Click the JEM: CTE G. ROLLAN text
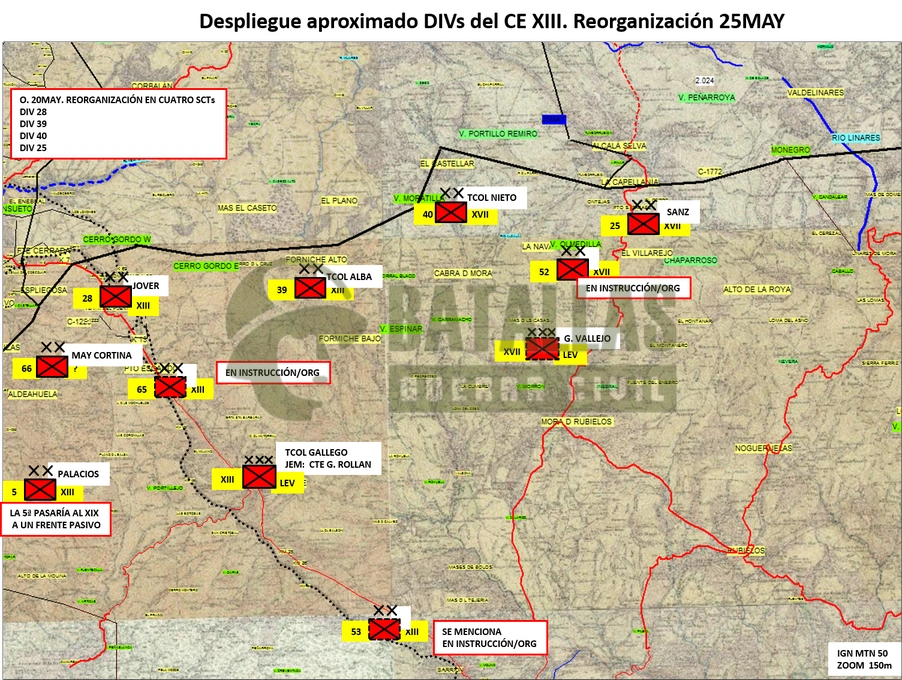 coord(328,464)
